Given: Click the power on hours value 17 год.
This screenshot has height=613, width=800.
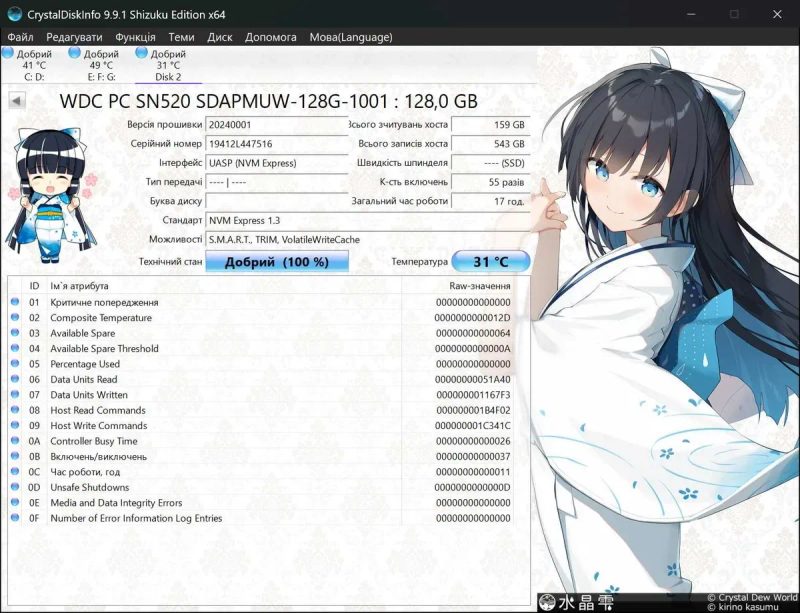Looking at the screenshot, I should [491, 201].
